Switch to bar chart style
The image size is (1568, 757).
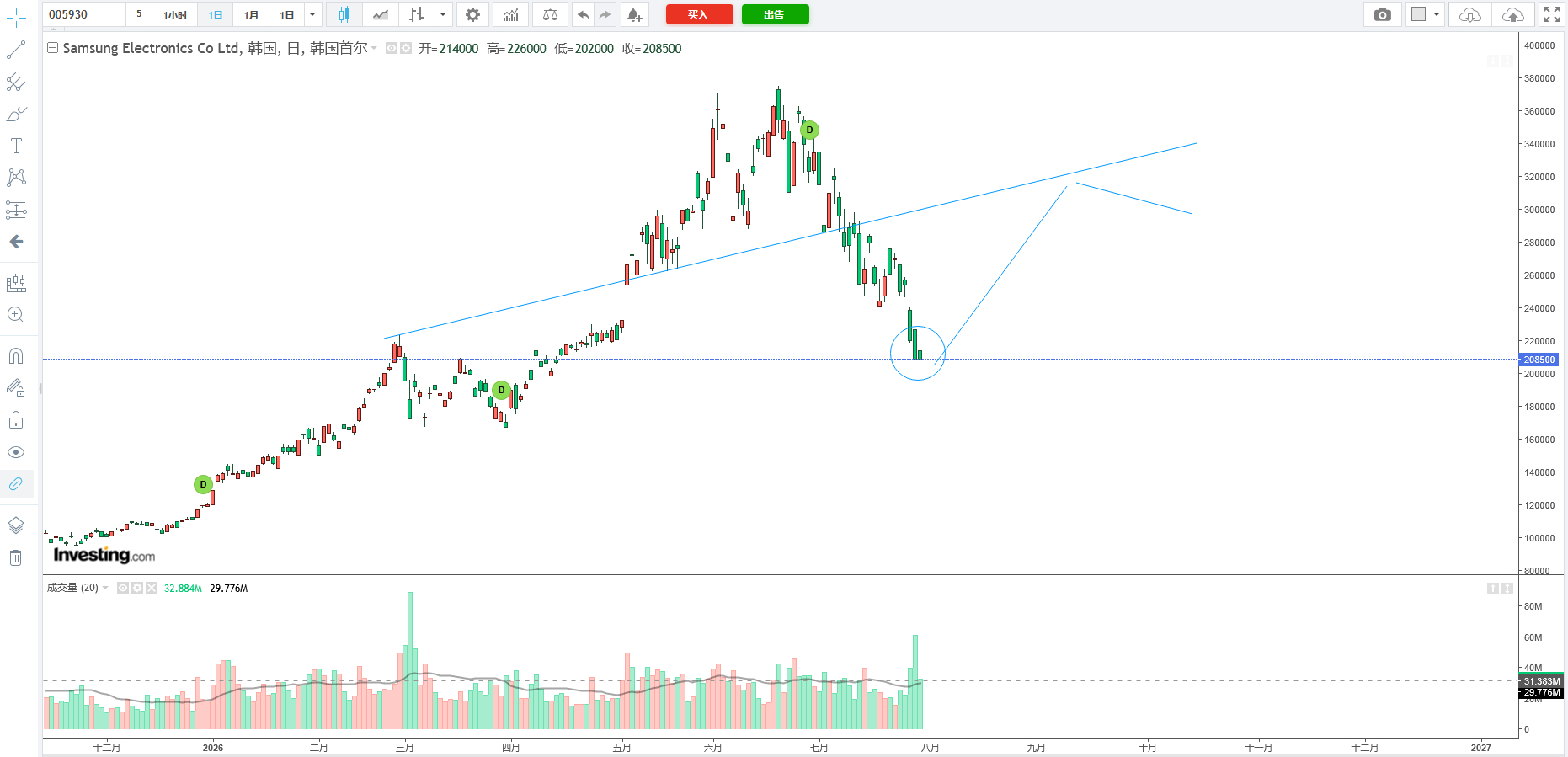[416, 14]
